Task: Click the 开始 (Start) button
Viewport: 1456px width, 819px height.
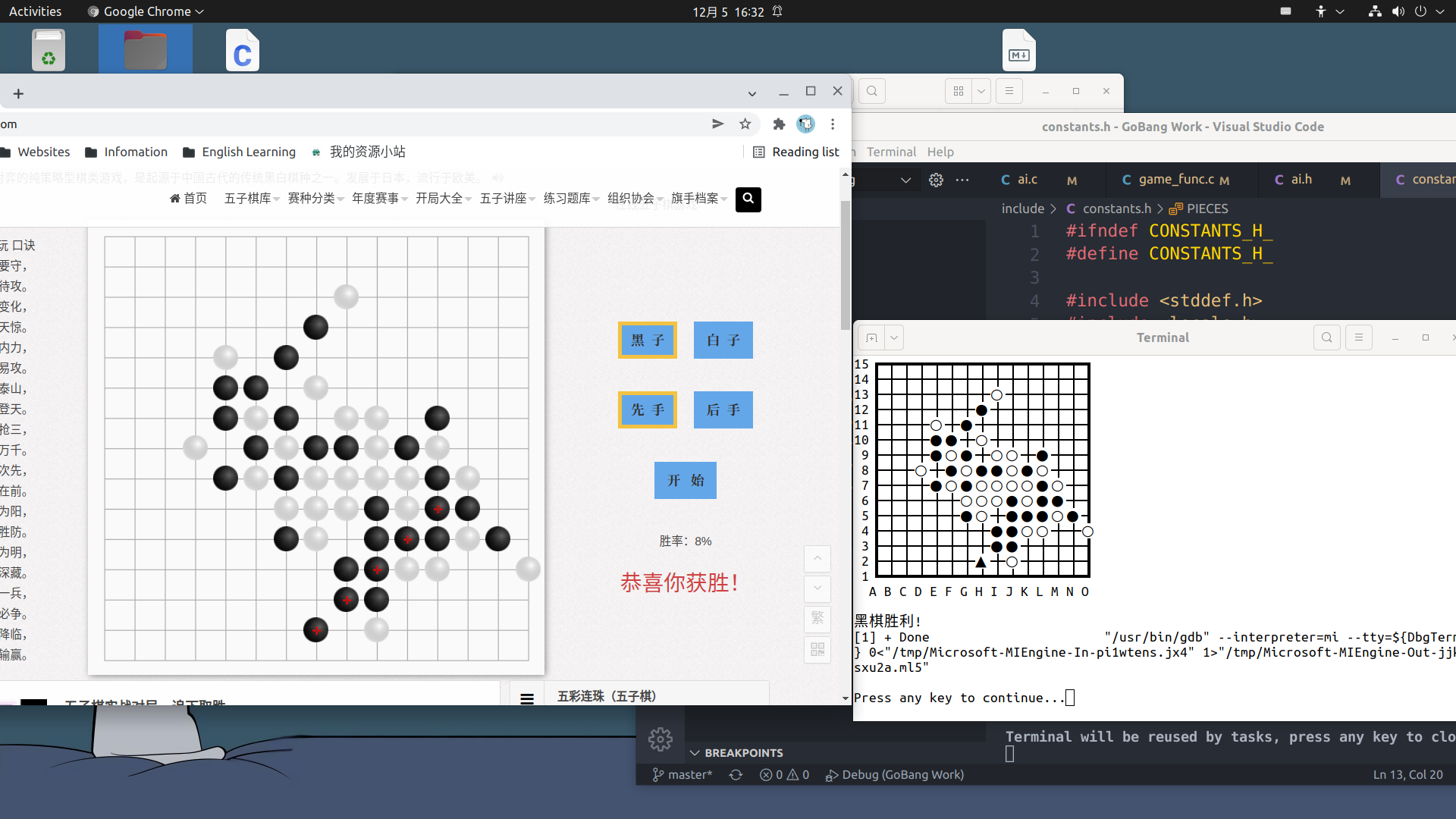Action: point(685,480)
